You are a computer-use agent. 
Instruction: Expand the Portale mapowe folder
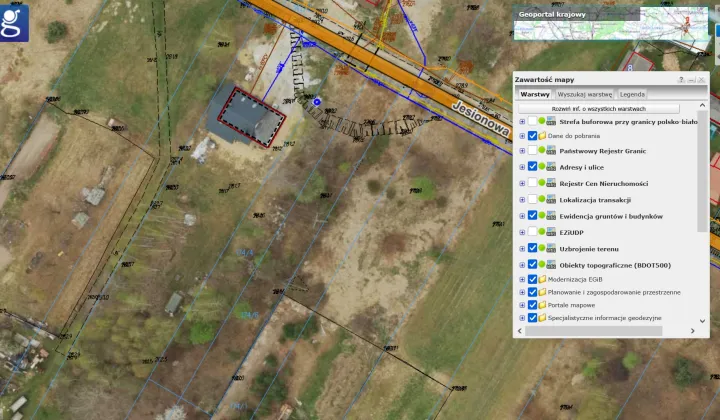[x=522, y=305]
